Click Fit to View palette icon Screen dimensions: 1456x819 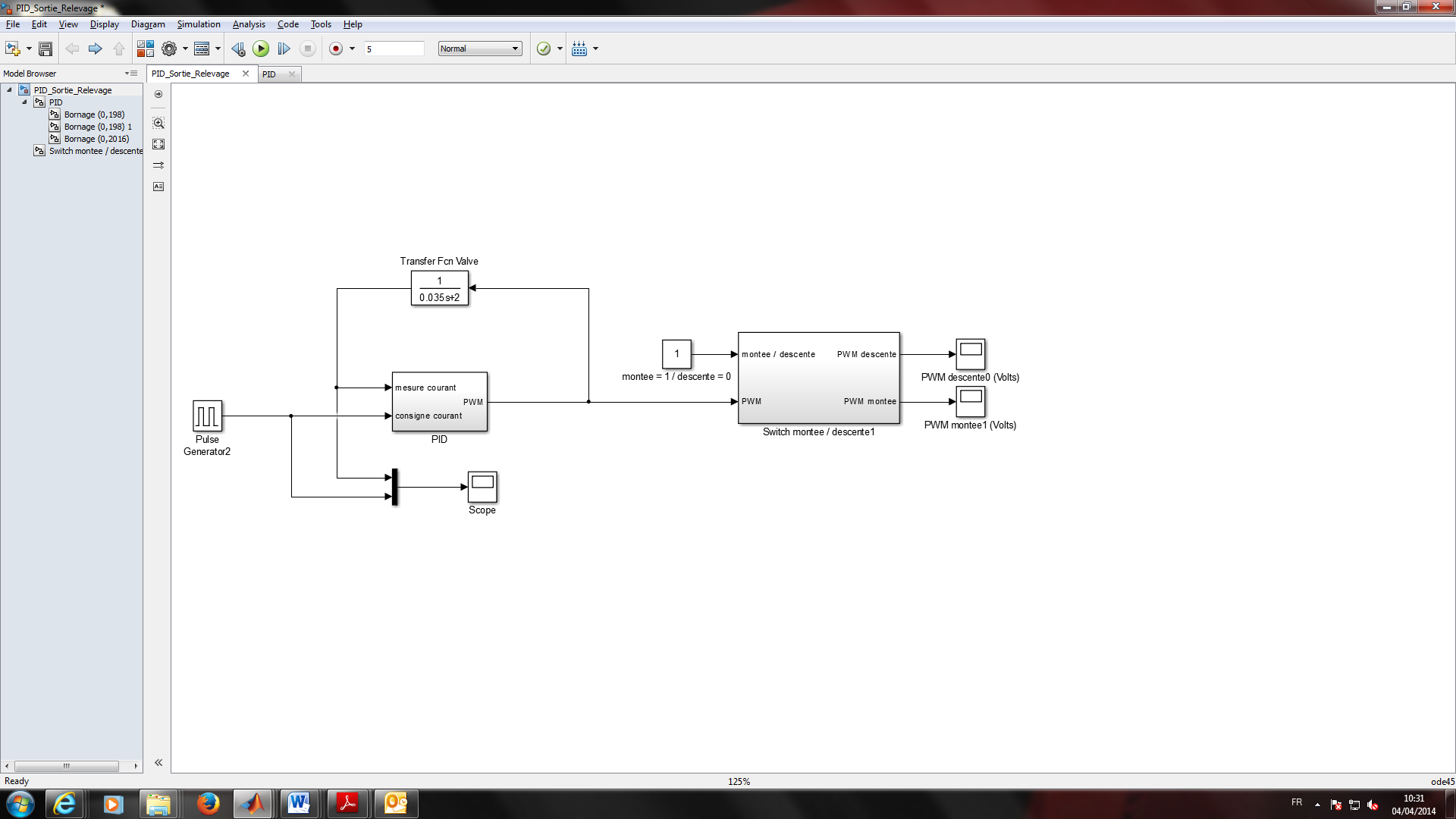click(158, 144)
